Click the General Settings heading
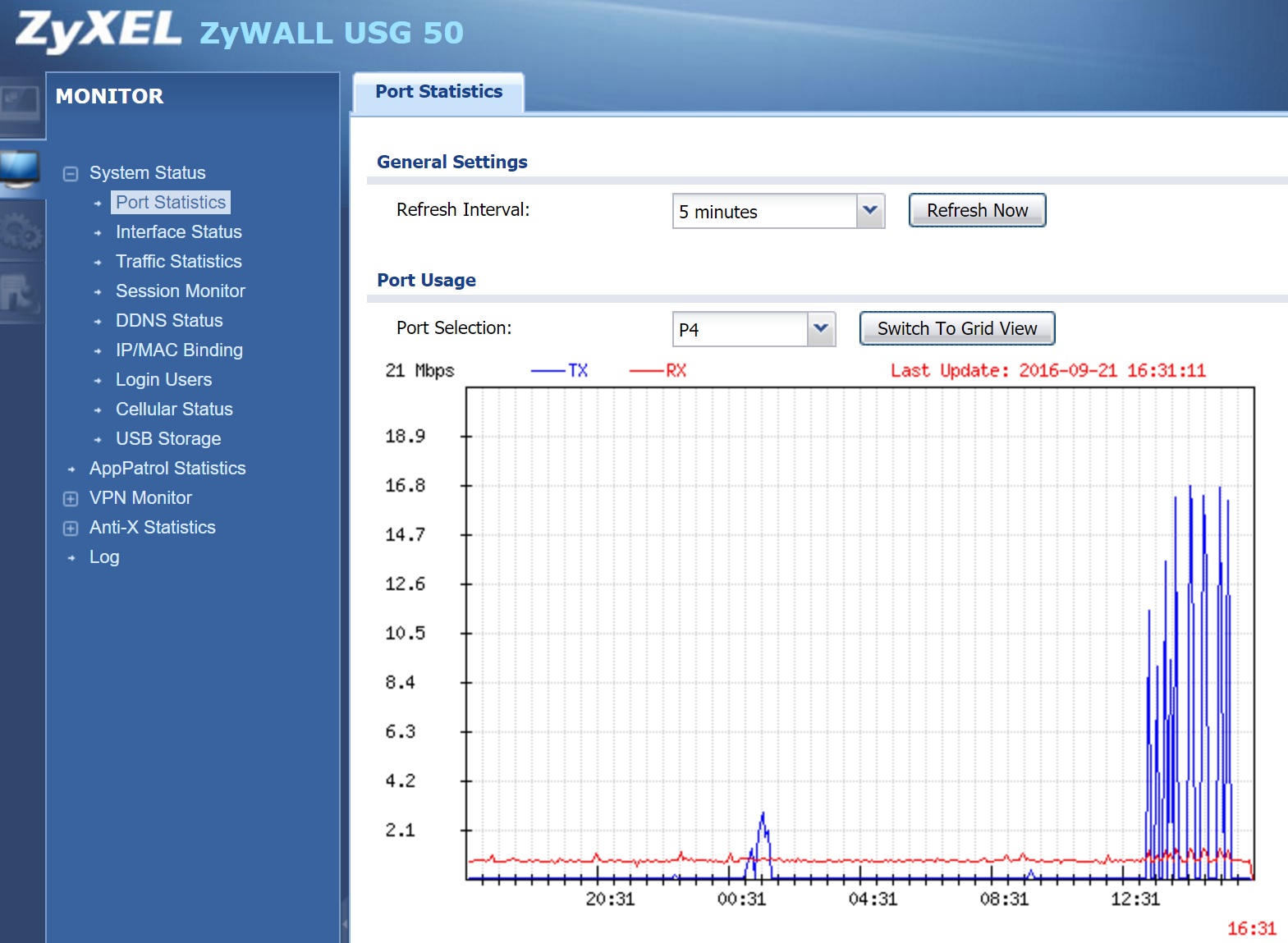 (452, 162)
